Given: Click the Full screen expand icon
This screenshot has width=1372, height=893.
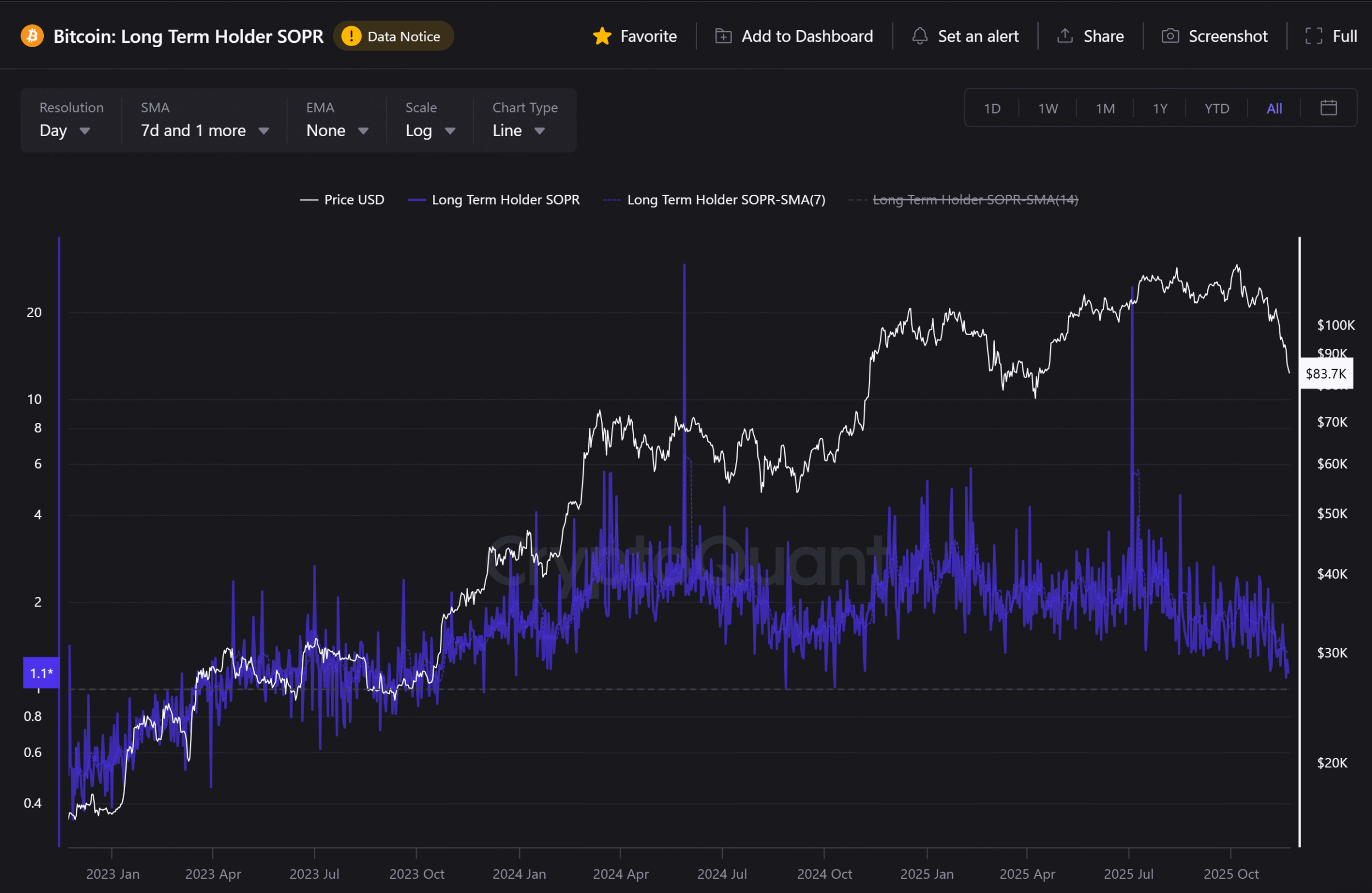Looking at the screenshot, I should point(1313,36).
